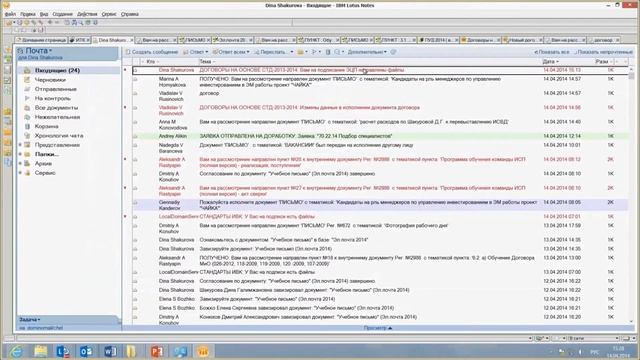Sort by the Тема column header
The image size is (640, 360).
(x=205, y=62)
